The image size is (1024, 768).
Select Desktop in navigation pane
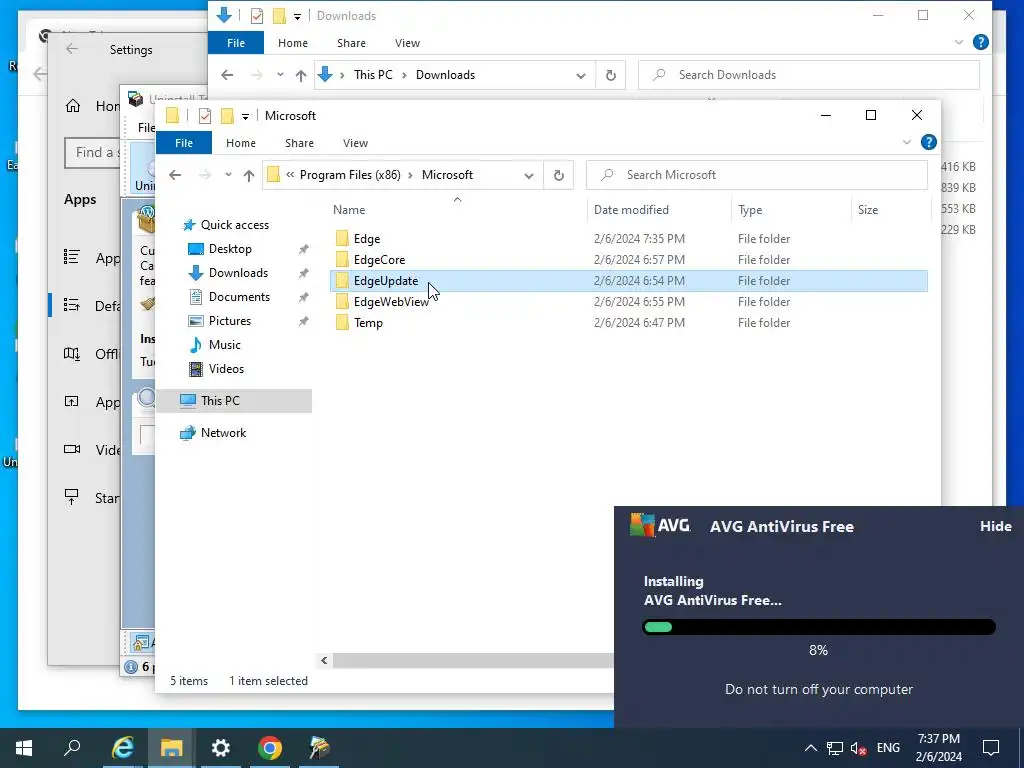pos(230,249)
